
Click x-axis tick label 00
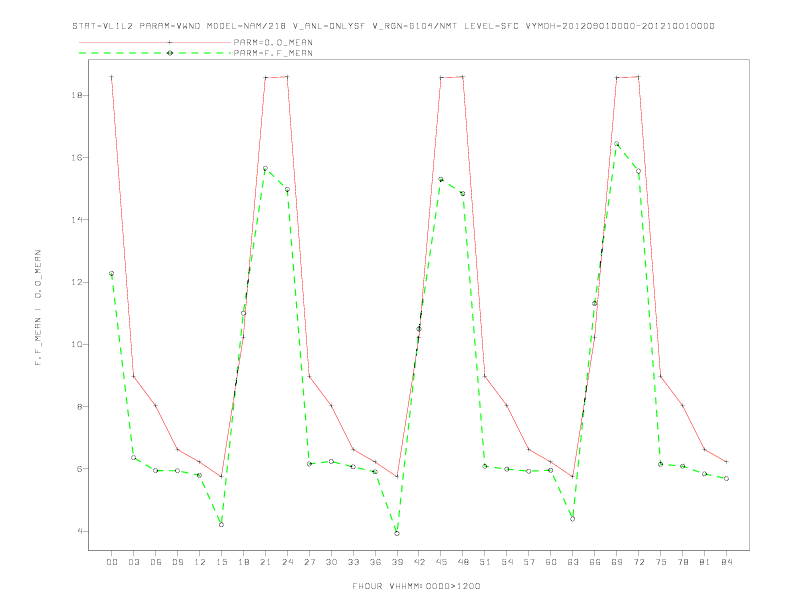(112, 562)
